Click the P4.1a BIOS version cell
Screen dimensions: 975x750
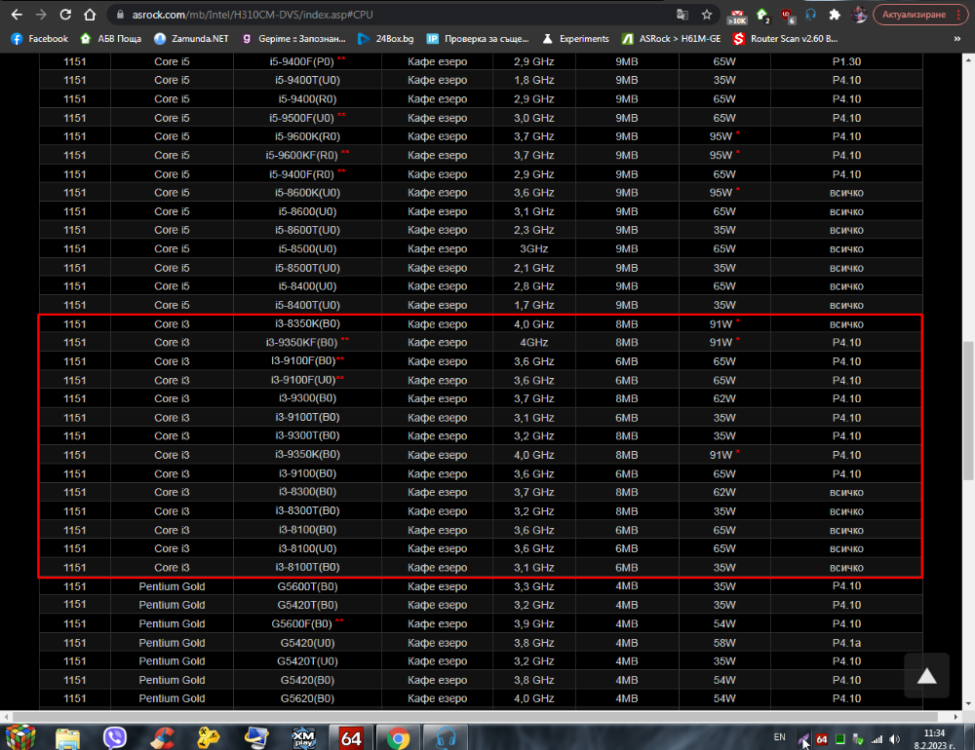coord(846,642)
